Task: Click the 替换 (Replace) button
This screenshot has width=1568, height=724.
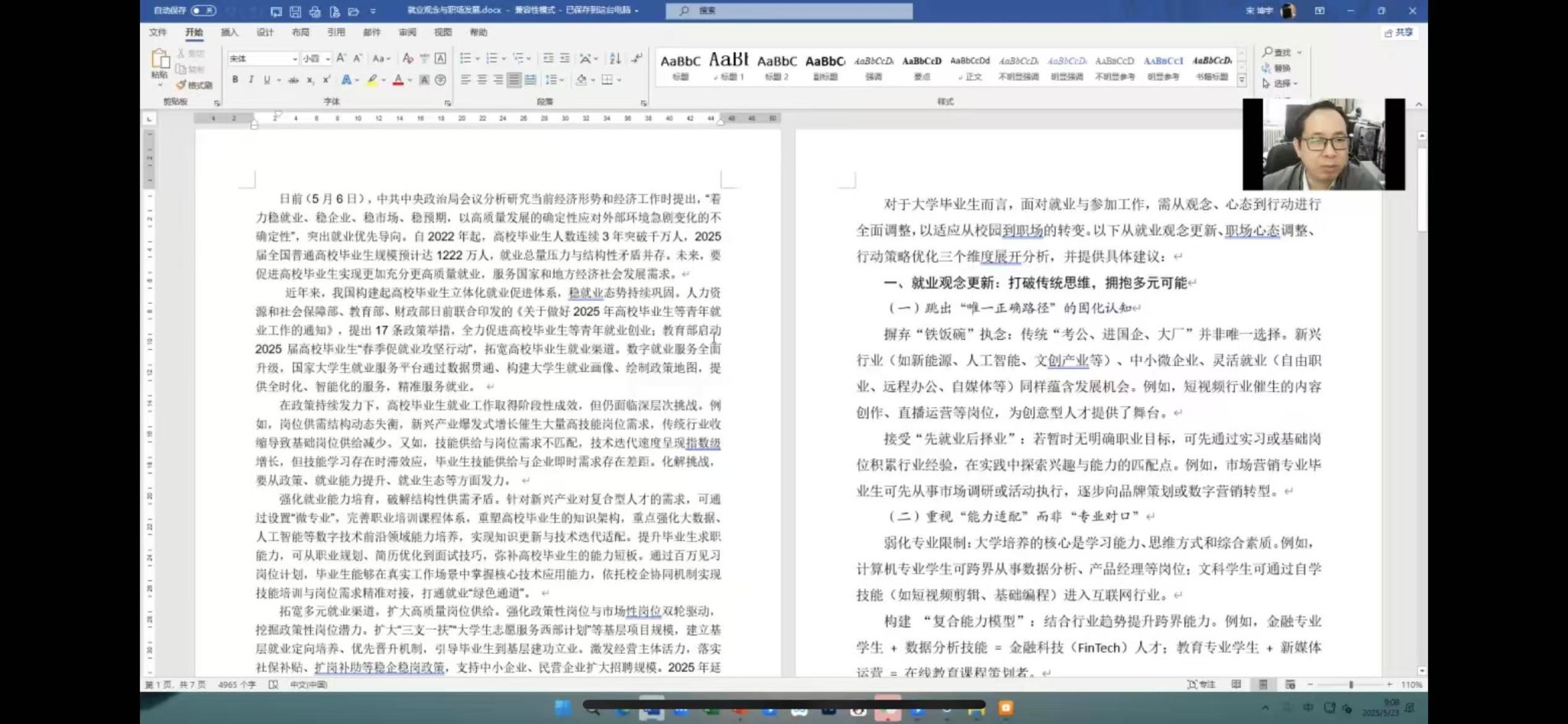Action: point(1277,68)
